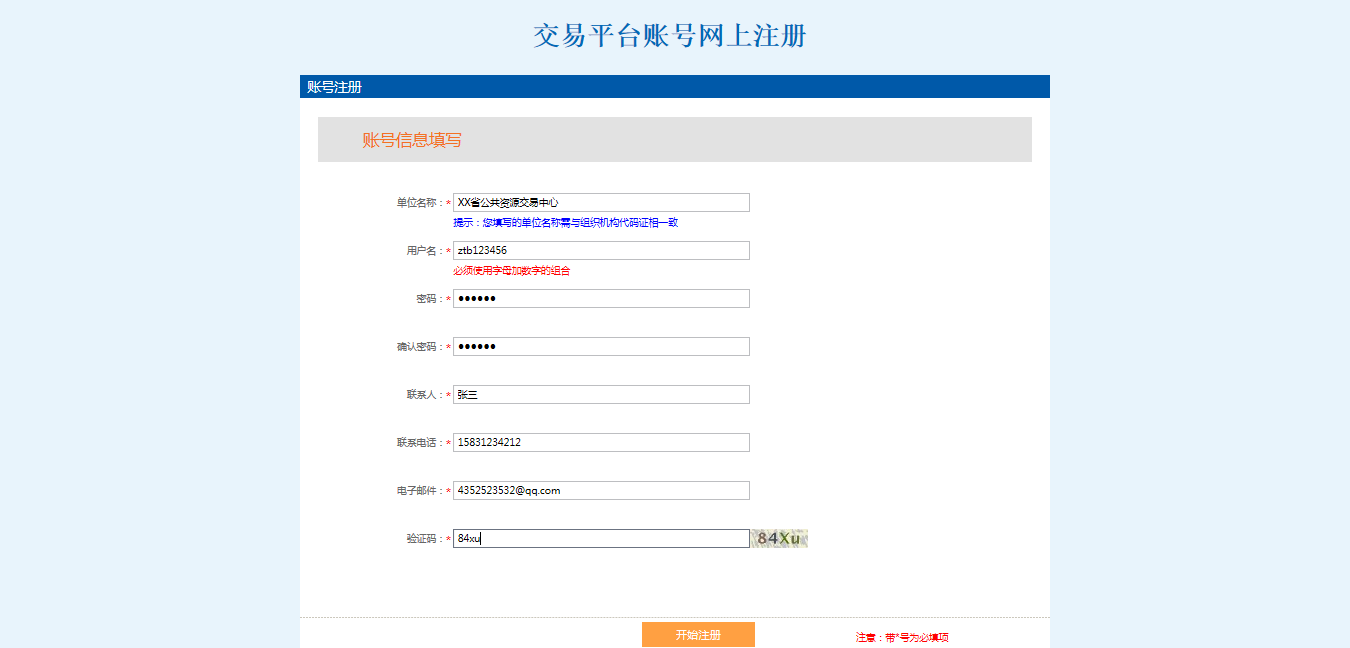Click the 验证码 captcha text input
The height and width of the screenshot is (648, 1350).
click(600, 538)
